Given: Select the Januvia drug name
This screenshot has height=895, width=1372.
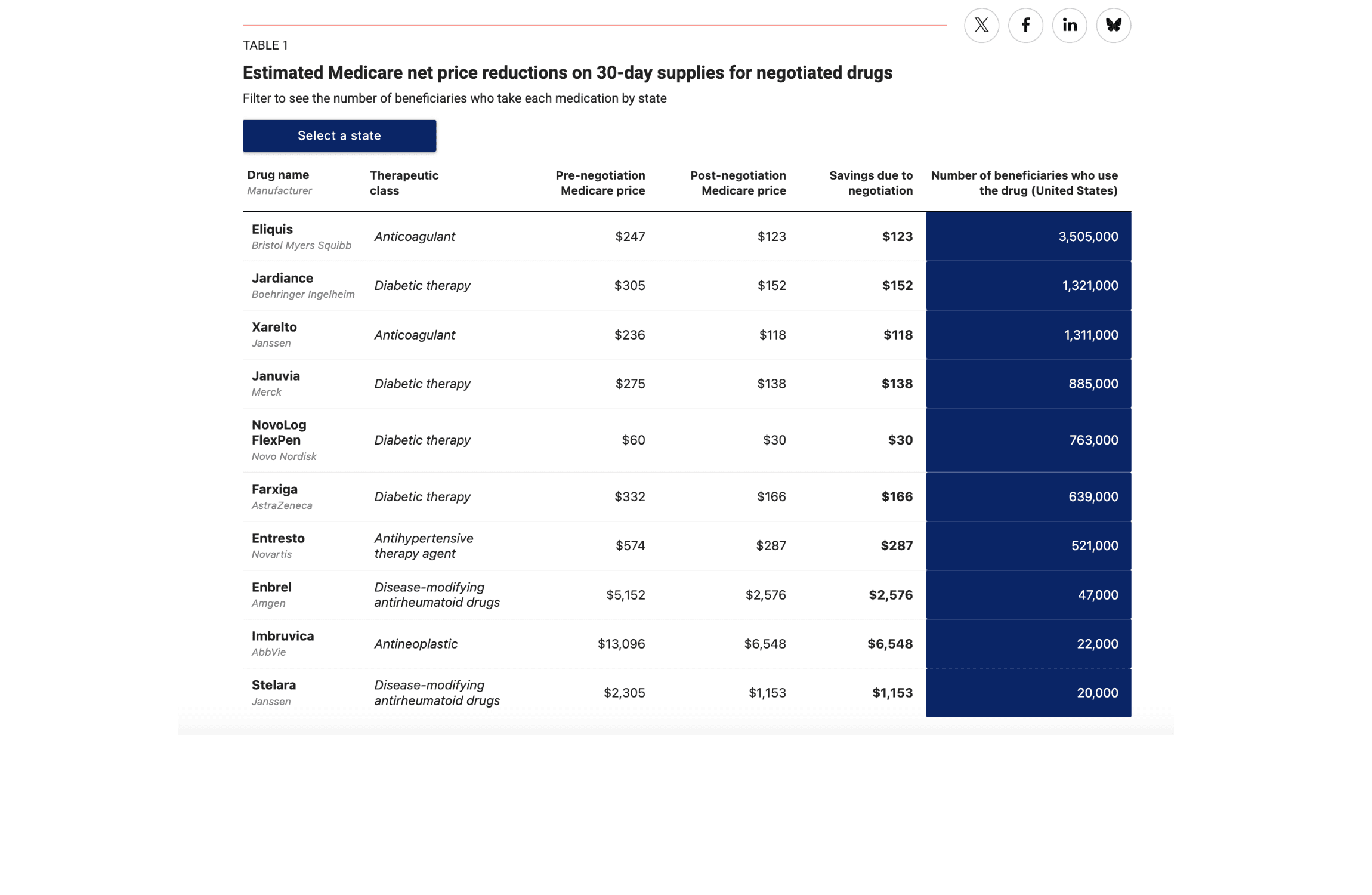Looking at the screenshot, I should pos(276,376).
